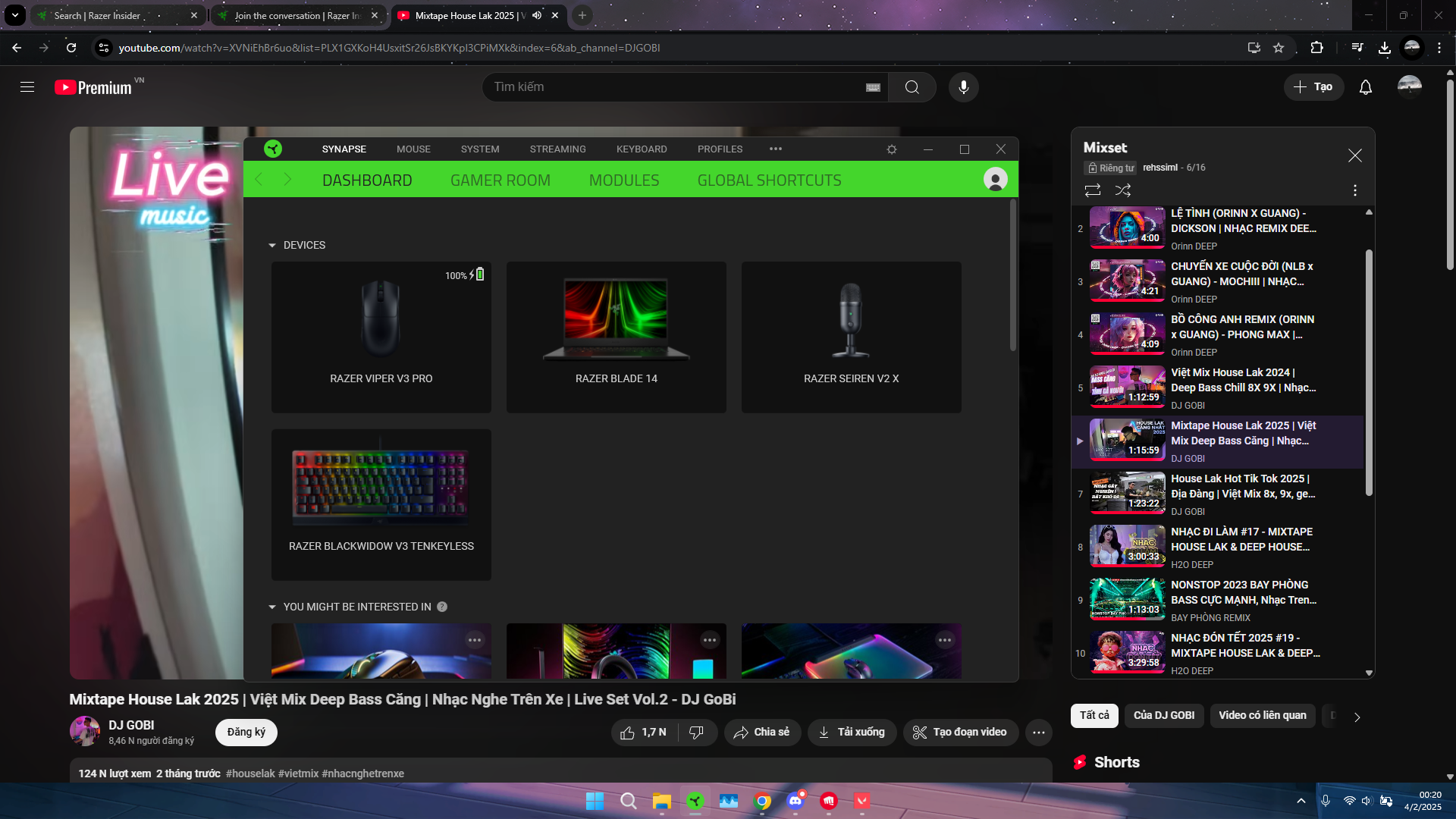The width and height of the screenshot is (1456, 819).
Task: Open YouTube account avatar menu
Action: click(1410, 86)
